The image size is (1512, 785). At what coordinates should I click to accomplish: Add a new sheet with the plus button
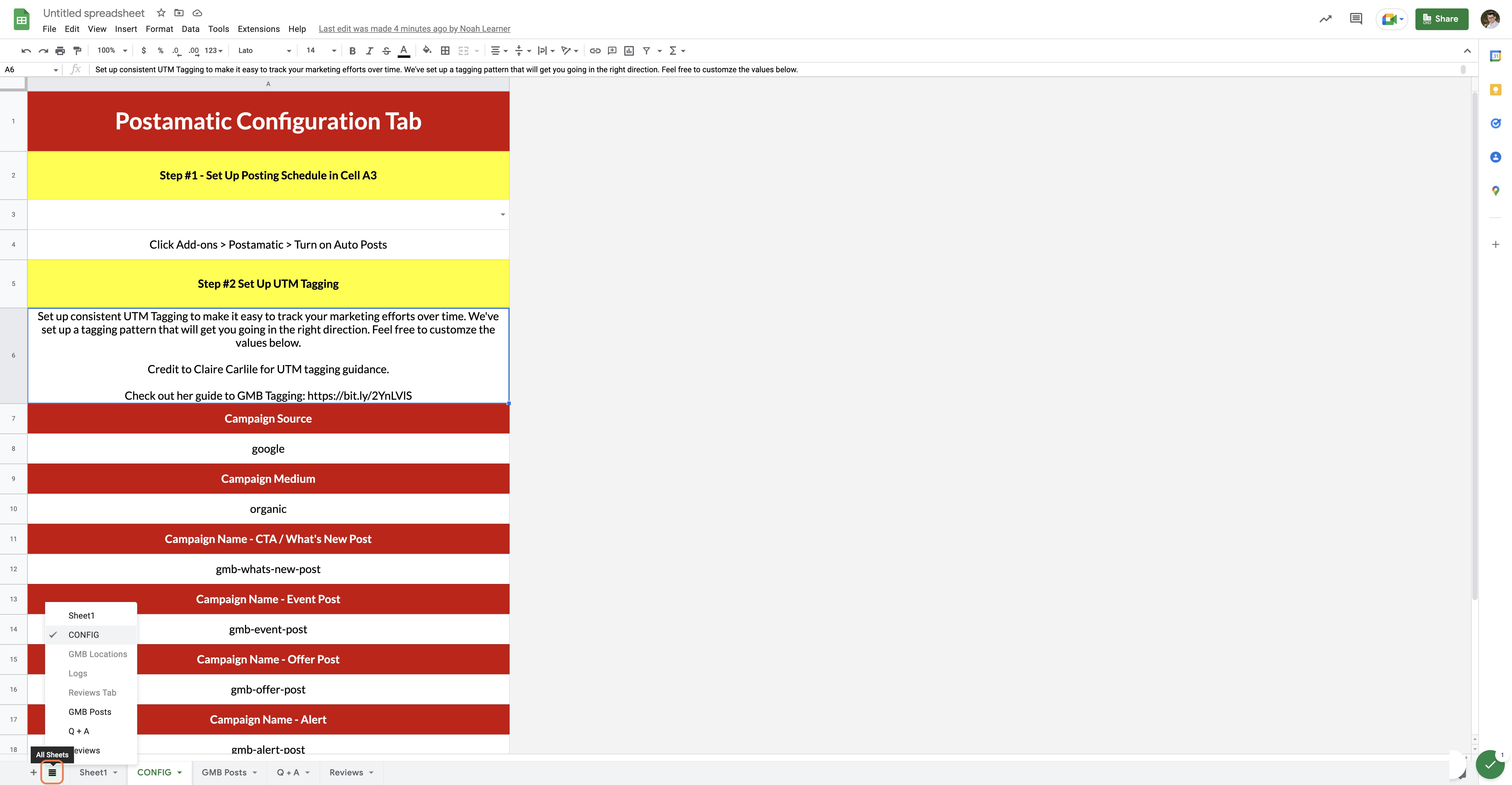point(33,773)
